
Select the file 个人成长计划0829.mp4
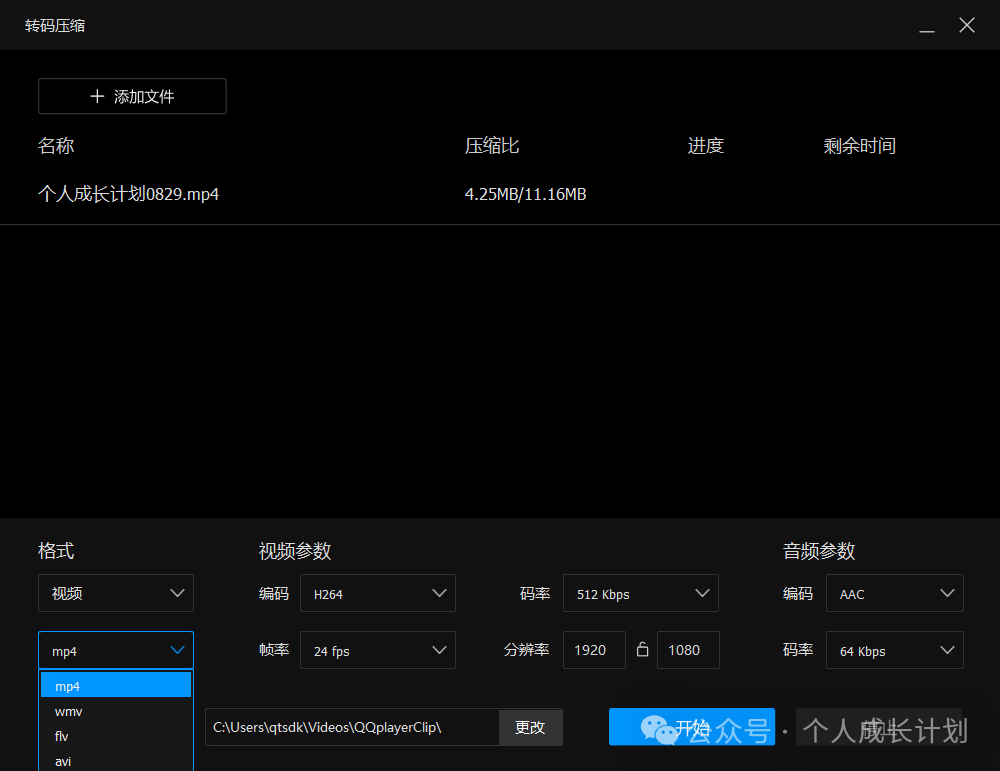[x=128, y=194]
